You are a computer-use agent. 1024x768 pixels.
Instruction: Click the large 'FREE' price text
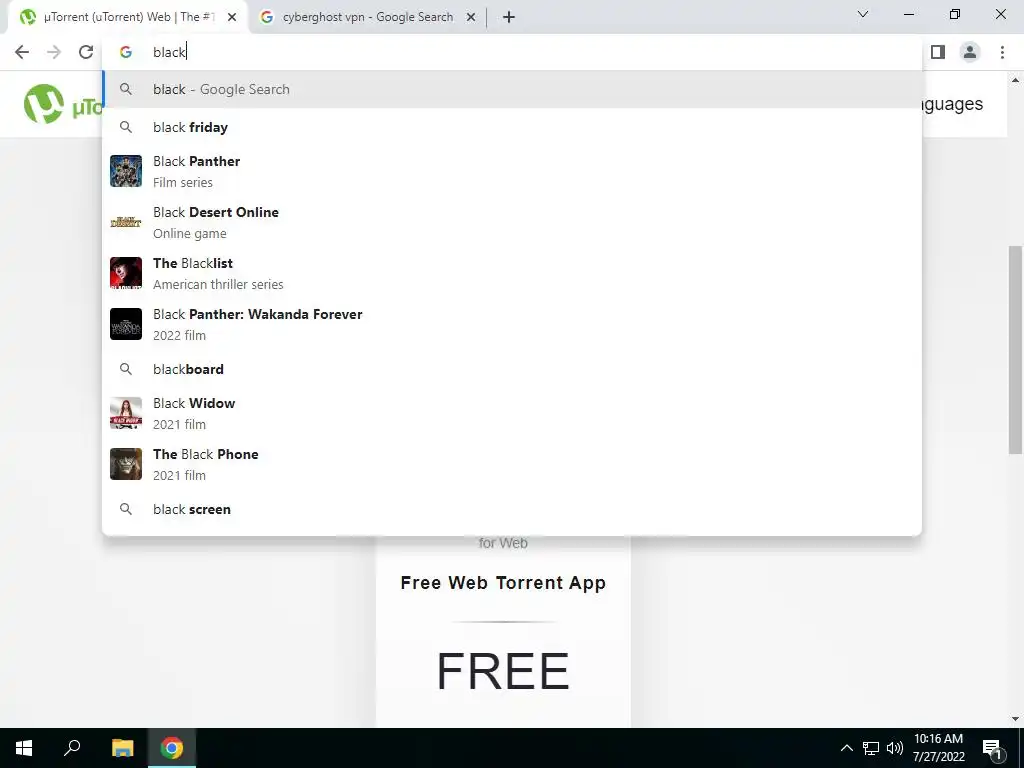tap(503, 671)
